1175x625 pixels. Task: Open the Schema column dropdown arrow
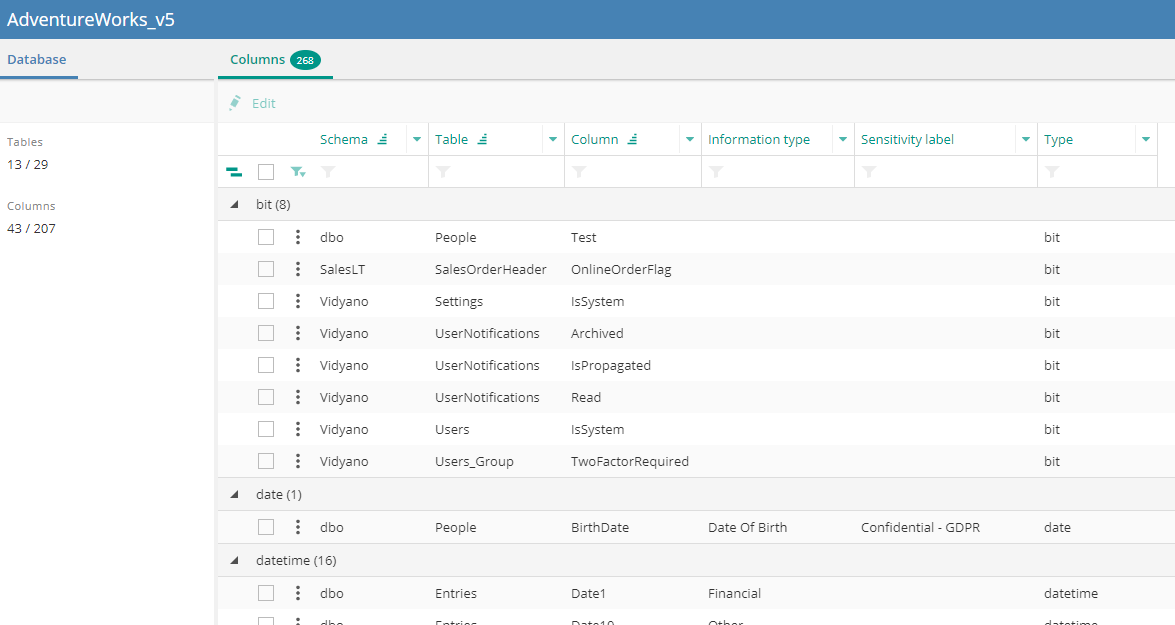(x=417, y=139)
